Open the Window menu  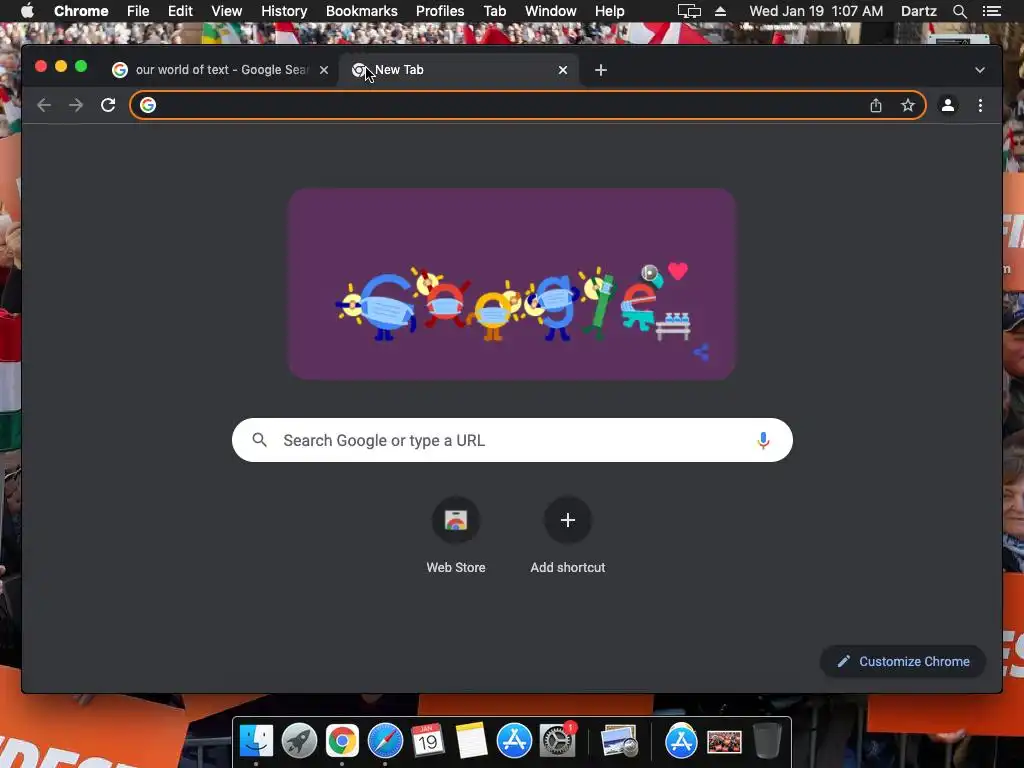(x=551, y=11)
